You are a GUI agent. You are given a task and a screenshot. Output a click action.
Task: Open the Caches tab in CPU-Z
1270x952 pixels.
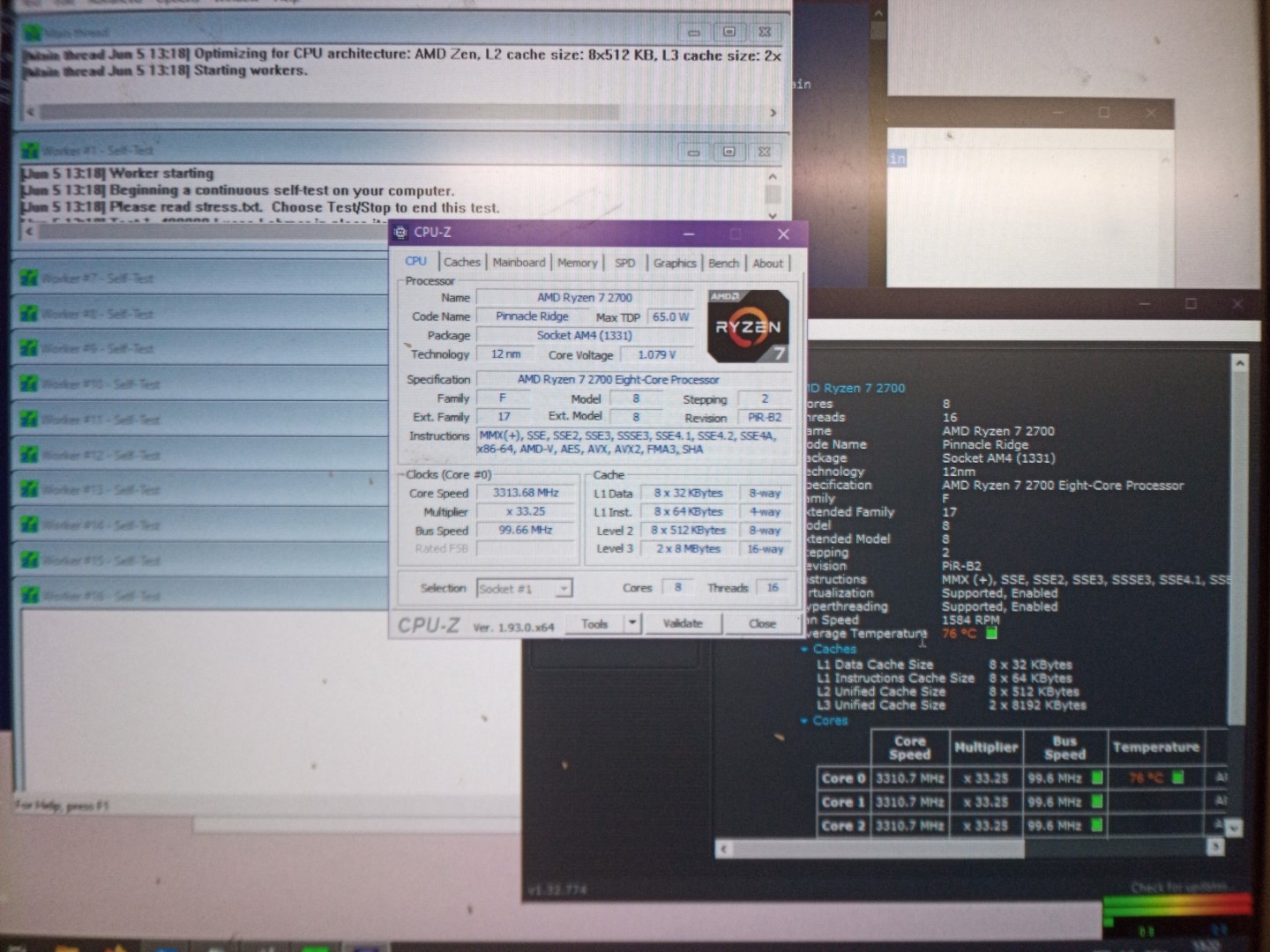point(462,263)
